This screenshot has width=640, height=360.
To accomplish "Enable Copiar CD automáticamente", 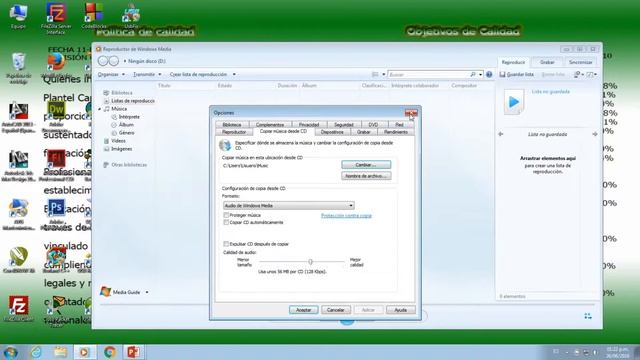I will click(x=226, y=222).
